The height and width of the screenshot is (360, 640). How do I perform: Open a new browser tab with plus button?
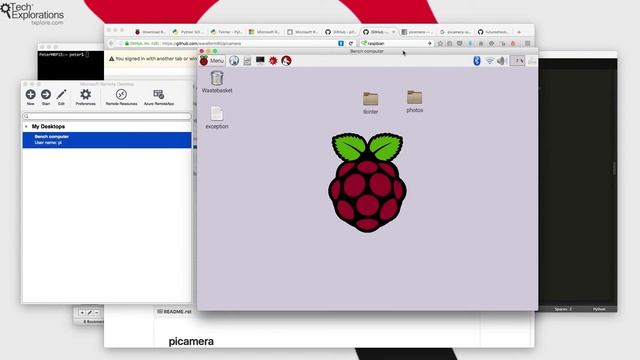(x=519, y=32)
